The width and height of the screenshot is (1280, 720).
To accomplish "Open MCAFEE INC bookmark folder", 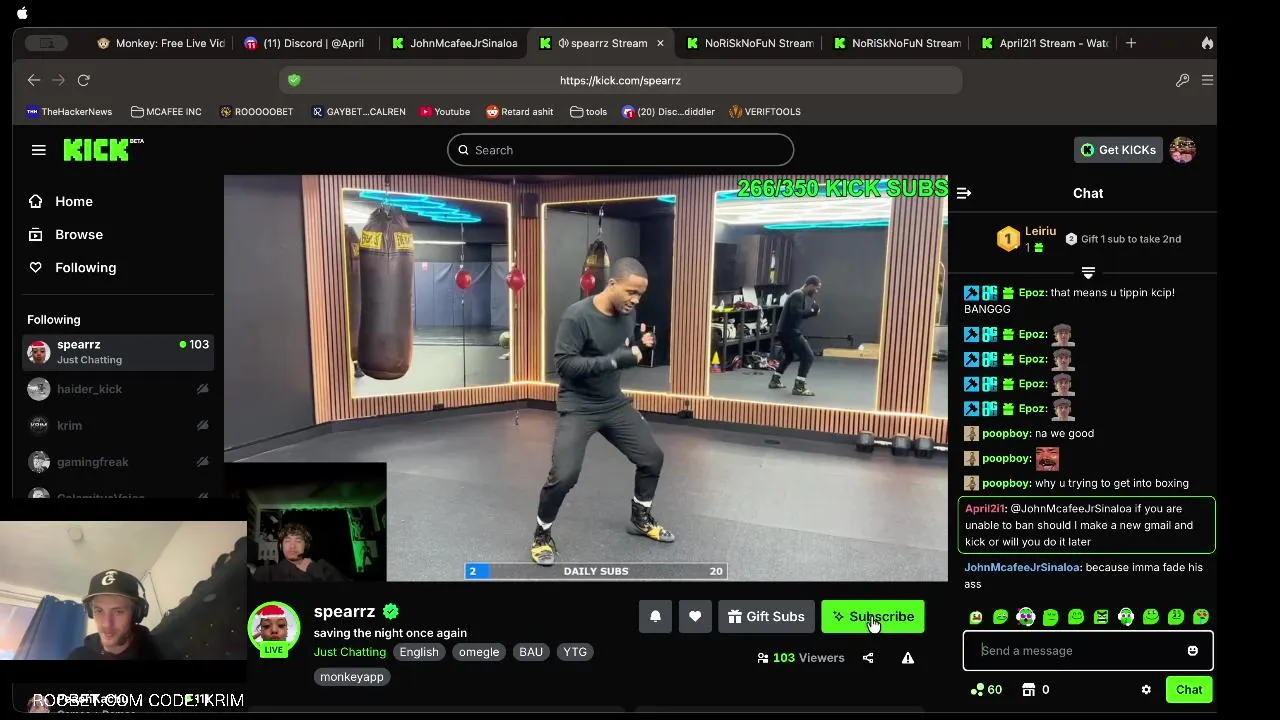I will 166,112.
